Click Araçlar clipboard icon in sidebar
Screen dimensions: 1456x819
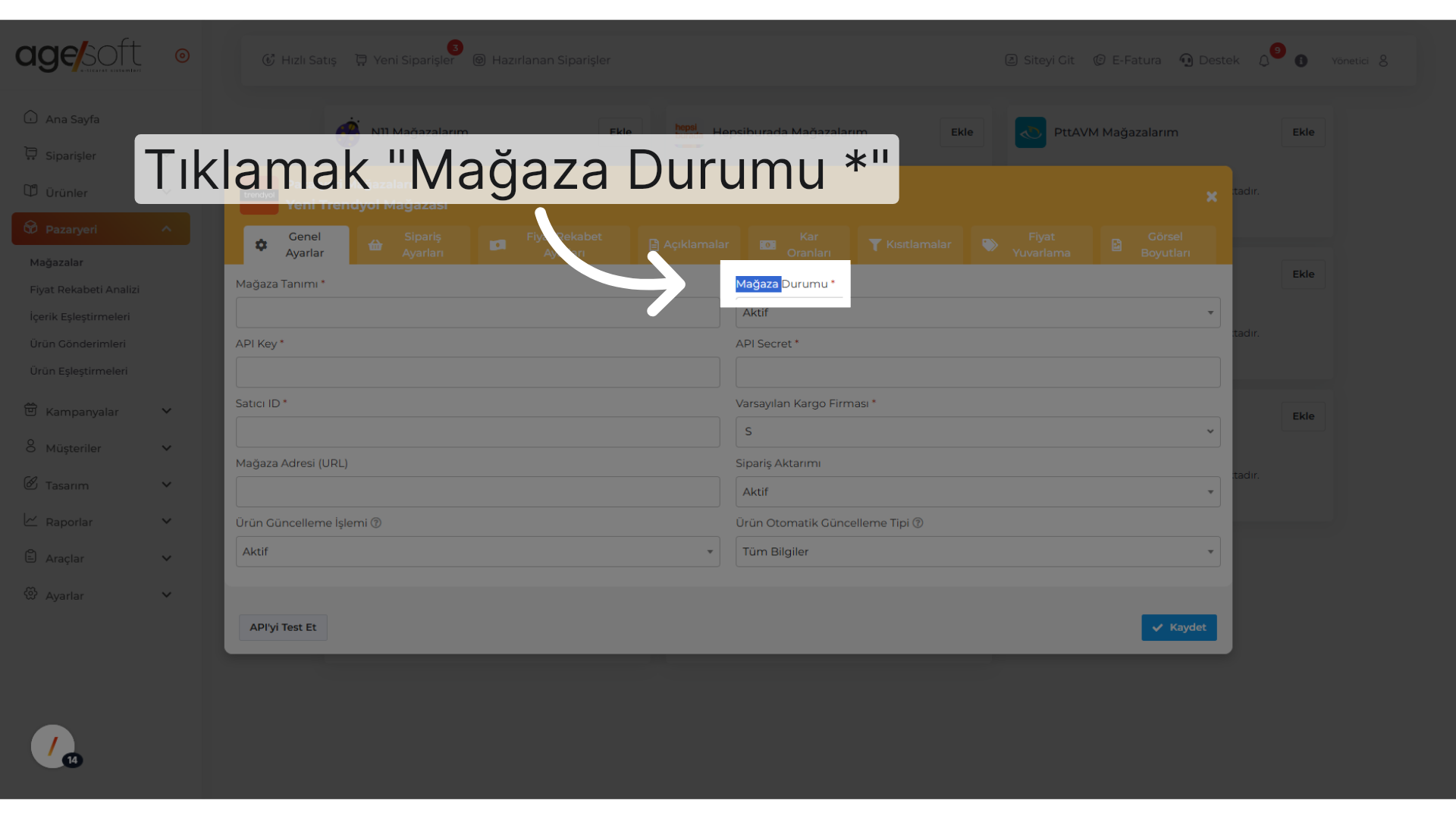[30, 556]
